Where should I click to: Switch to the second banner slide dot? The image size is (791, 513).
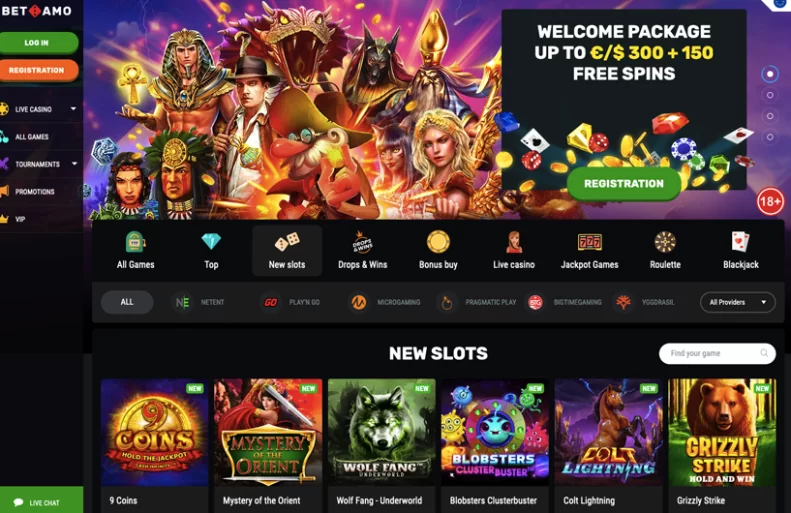(770, 95)
